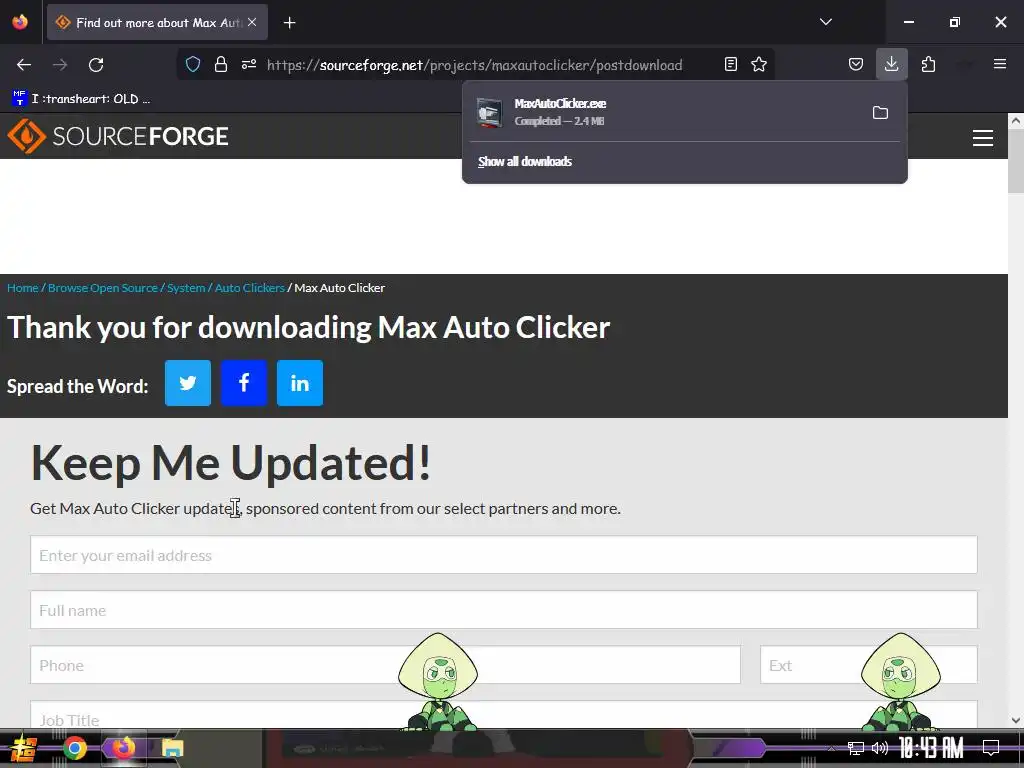Screen dimensions: 1024x768
Task: Open Browse Open Source breadcrumb
Action: tap(103, 288)
